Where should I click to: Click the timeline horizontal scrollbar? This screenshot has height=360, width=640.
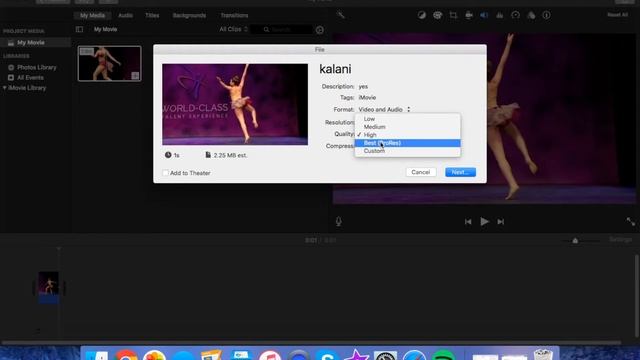click(x=311, y=342)
